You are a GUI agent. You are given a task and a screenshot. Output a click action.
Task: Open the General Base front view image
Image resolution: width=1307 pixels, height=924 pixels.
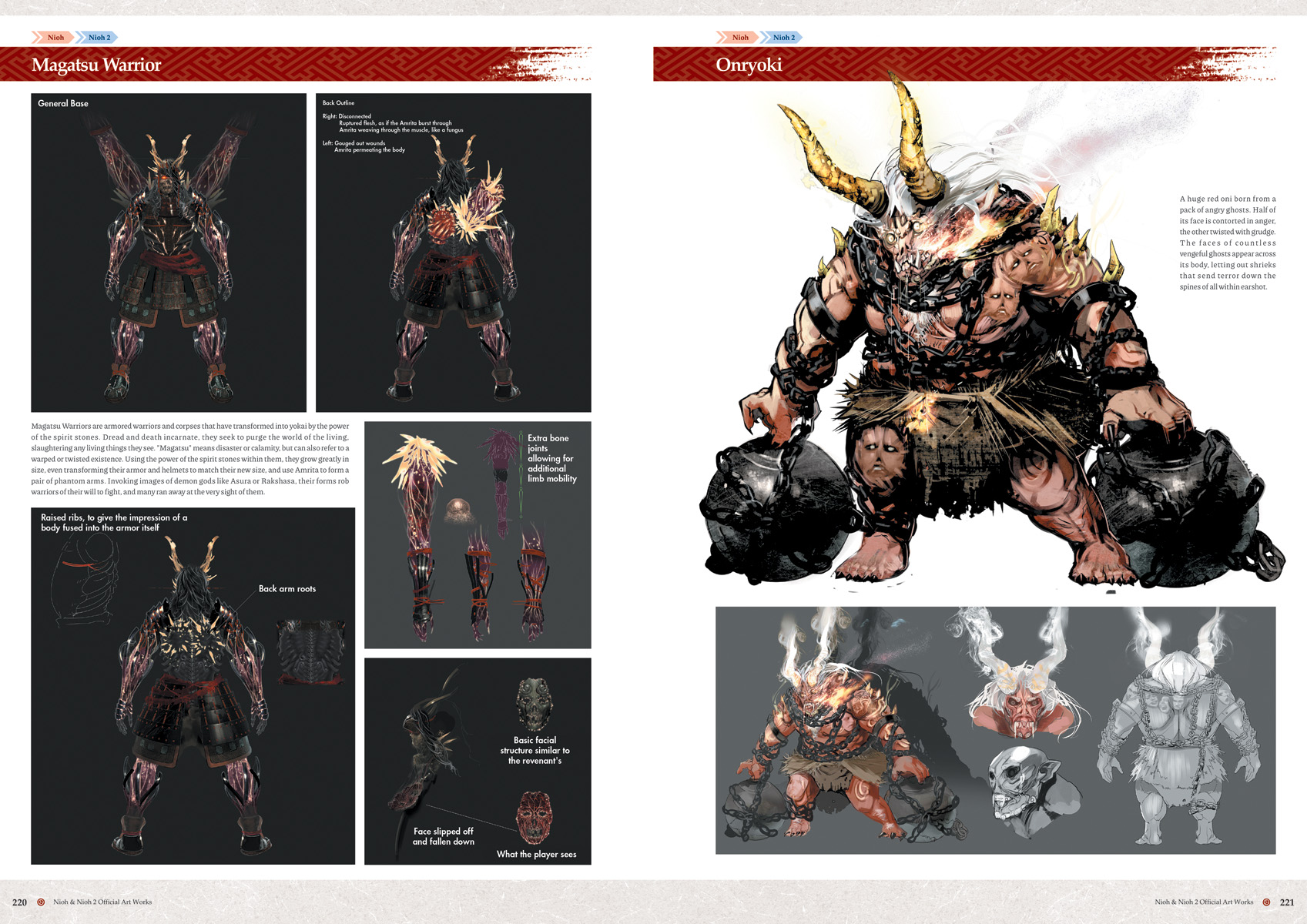point(169,254)
